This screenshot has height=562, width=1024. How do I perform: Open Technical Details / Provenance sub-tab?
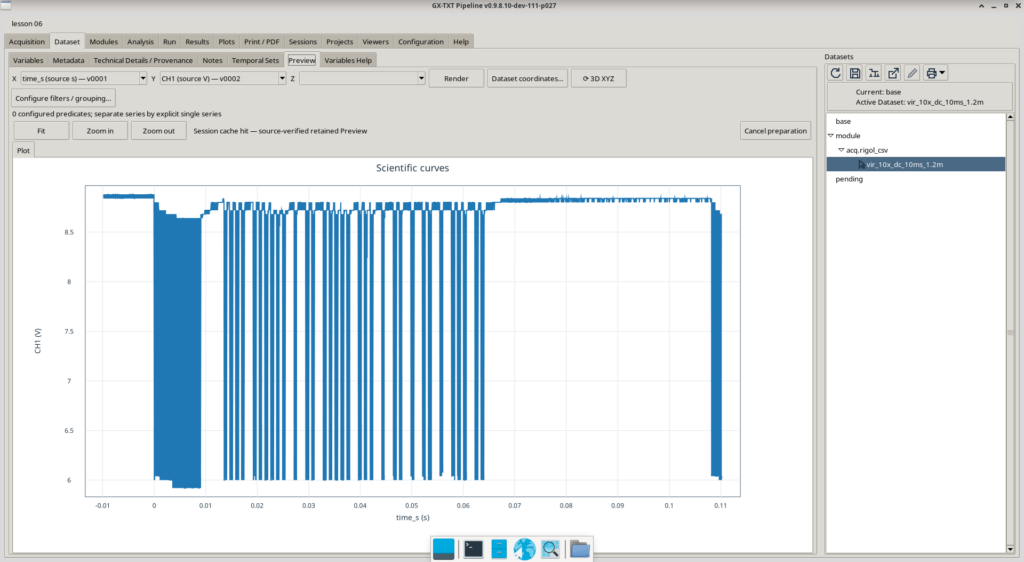(143, 60)
